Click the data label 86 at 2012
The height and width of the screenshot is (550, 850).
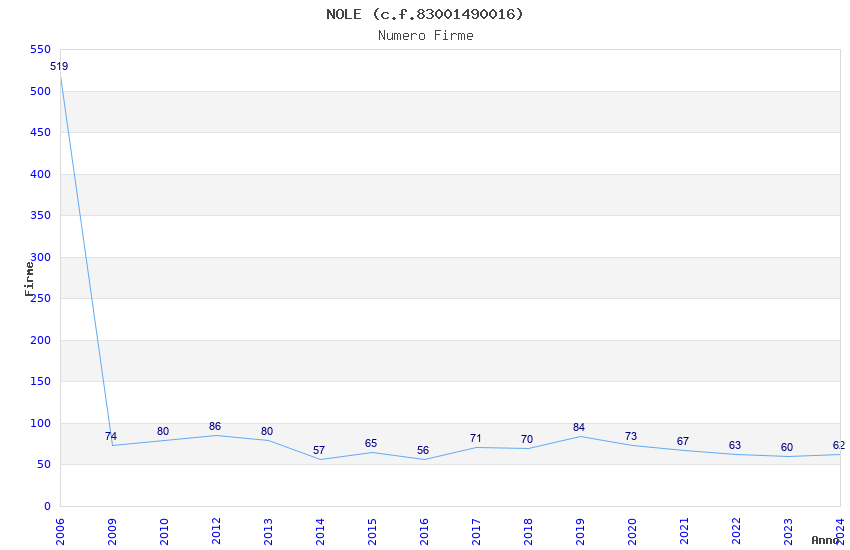coord(215,426)
